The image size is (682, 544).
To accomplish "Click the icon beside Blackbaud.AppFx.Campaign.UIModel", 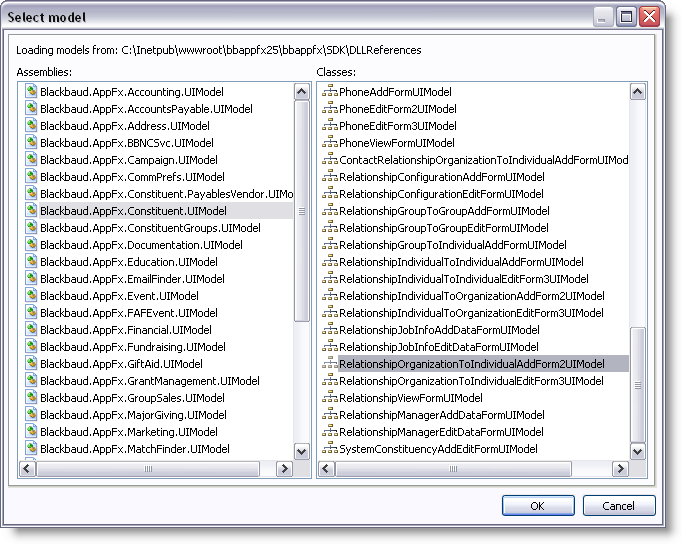I will (x=31, y=159).
